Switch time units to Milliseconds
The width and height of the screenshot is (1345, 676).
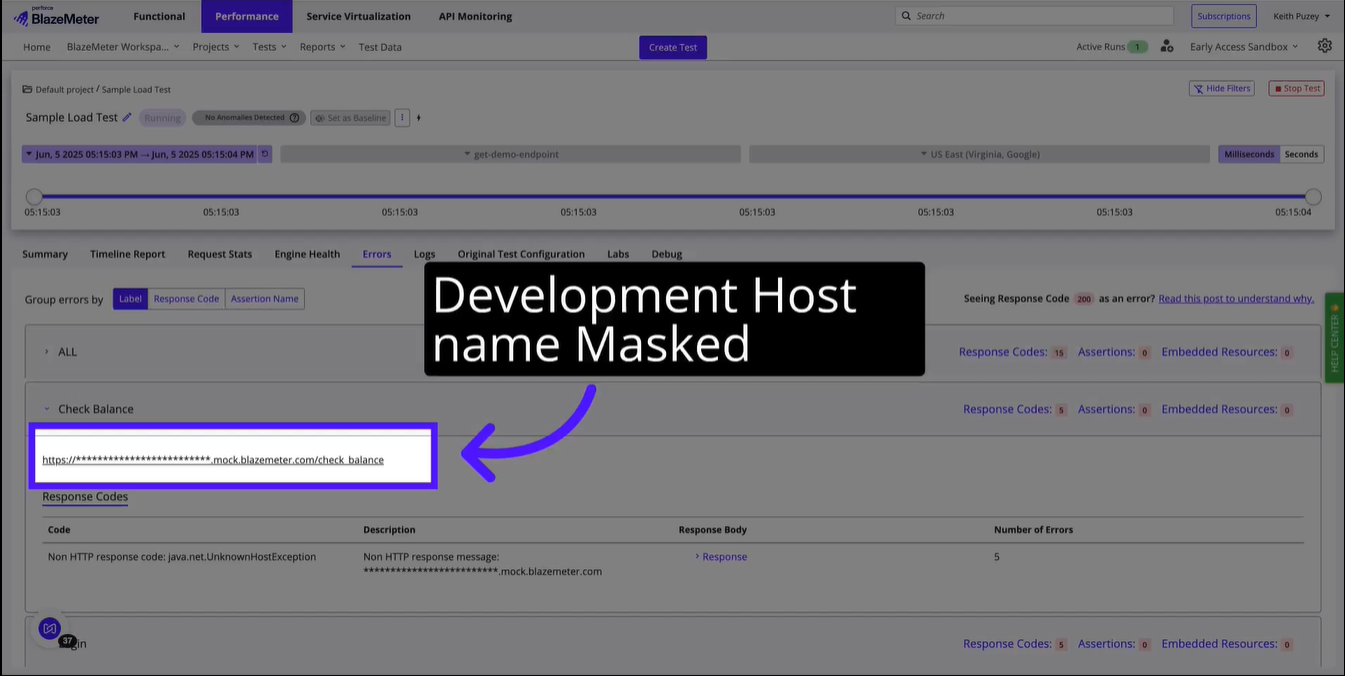point(1249,154)
